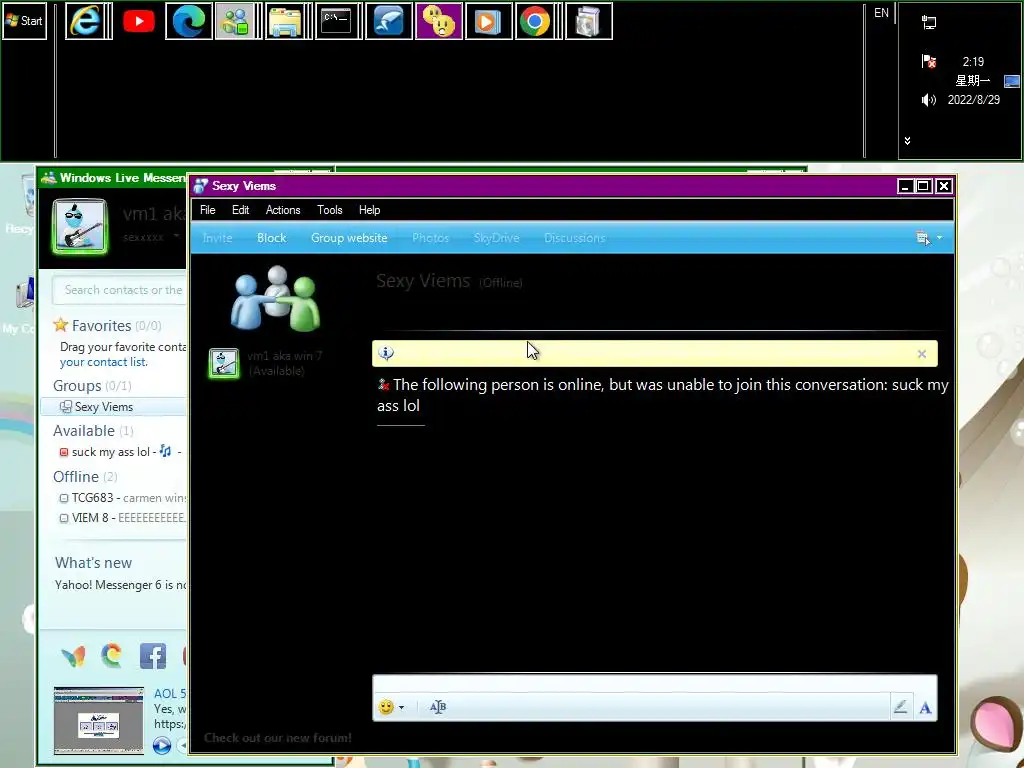
Task: Click the video thumbnail at bottom left
Action: (x=99, y=720)
